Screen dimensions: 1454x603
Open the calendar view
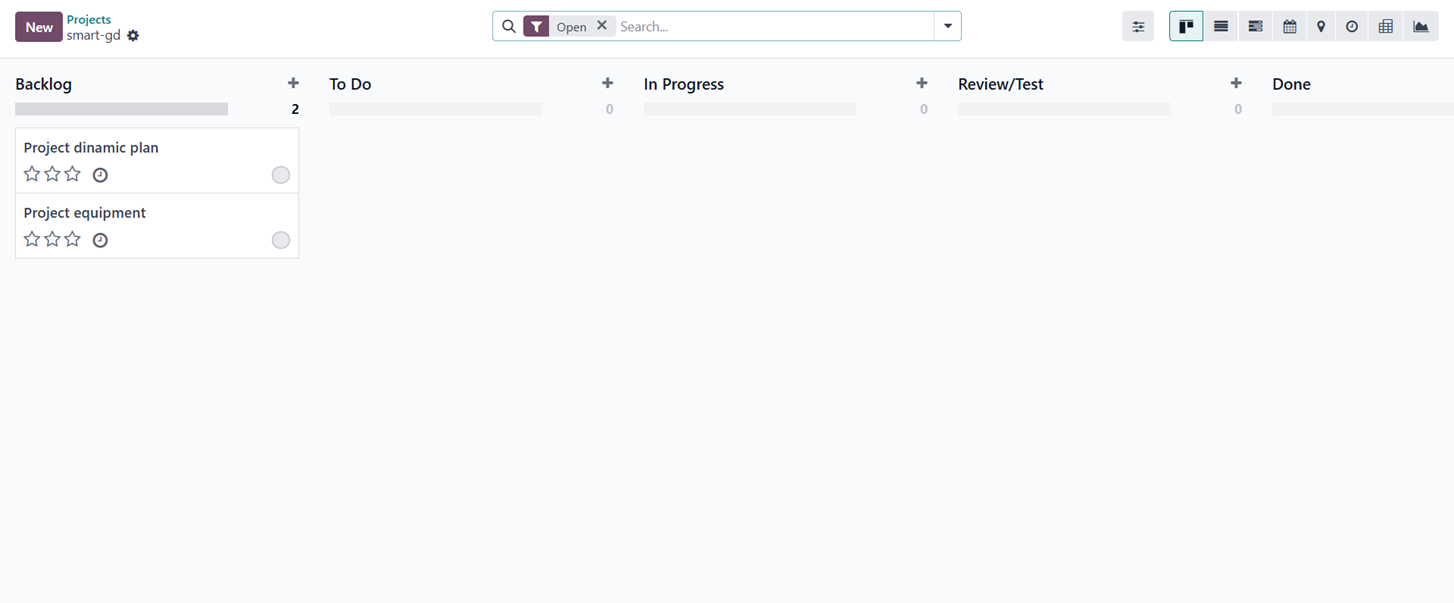point(1289,27)
